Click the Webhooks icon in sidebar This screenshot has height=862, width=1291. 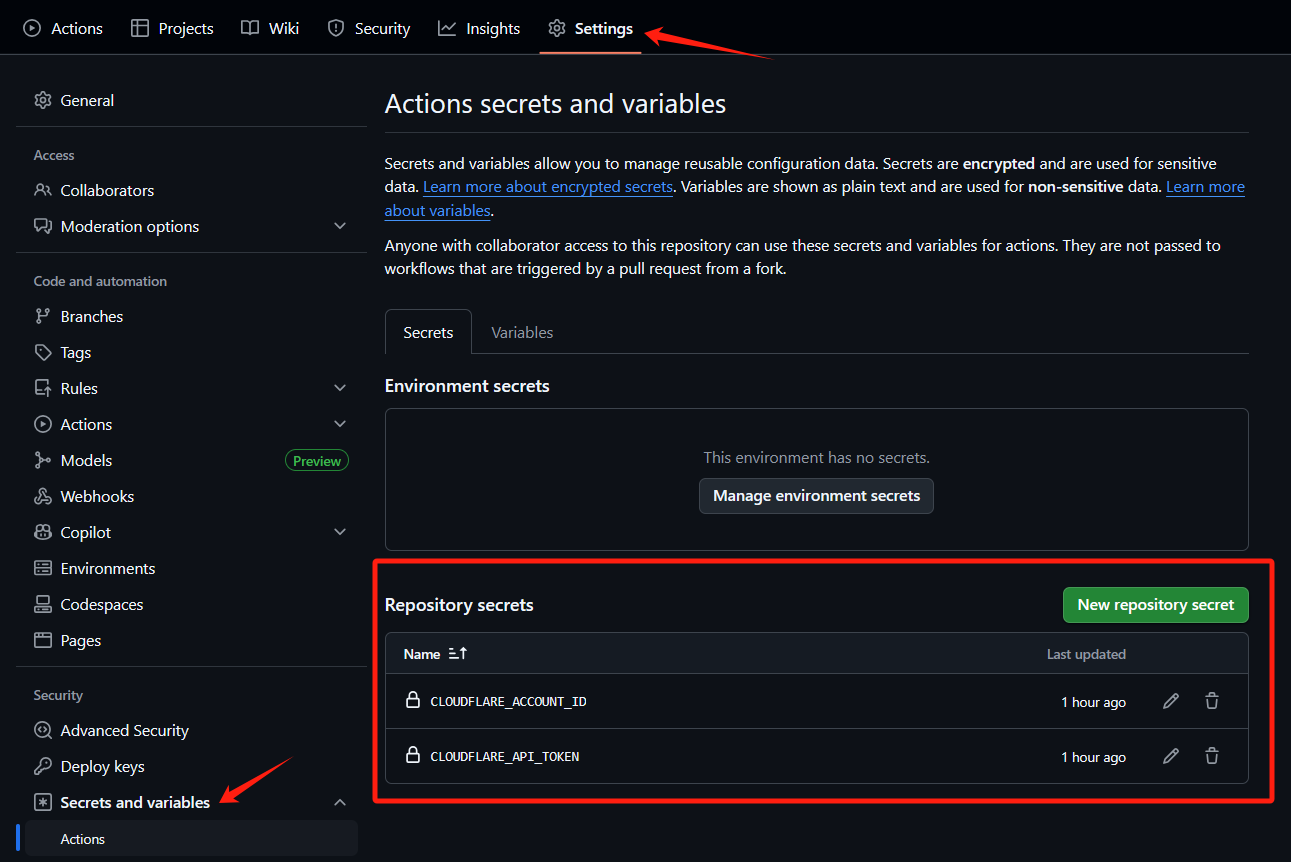point(43,496)
